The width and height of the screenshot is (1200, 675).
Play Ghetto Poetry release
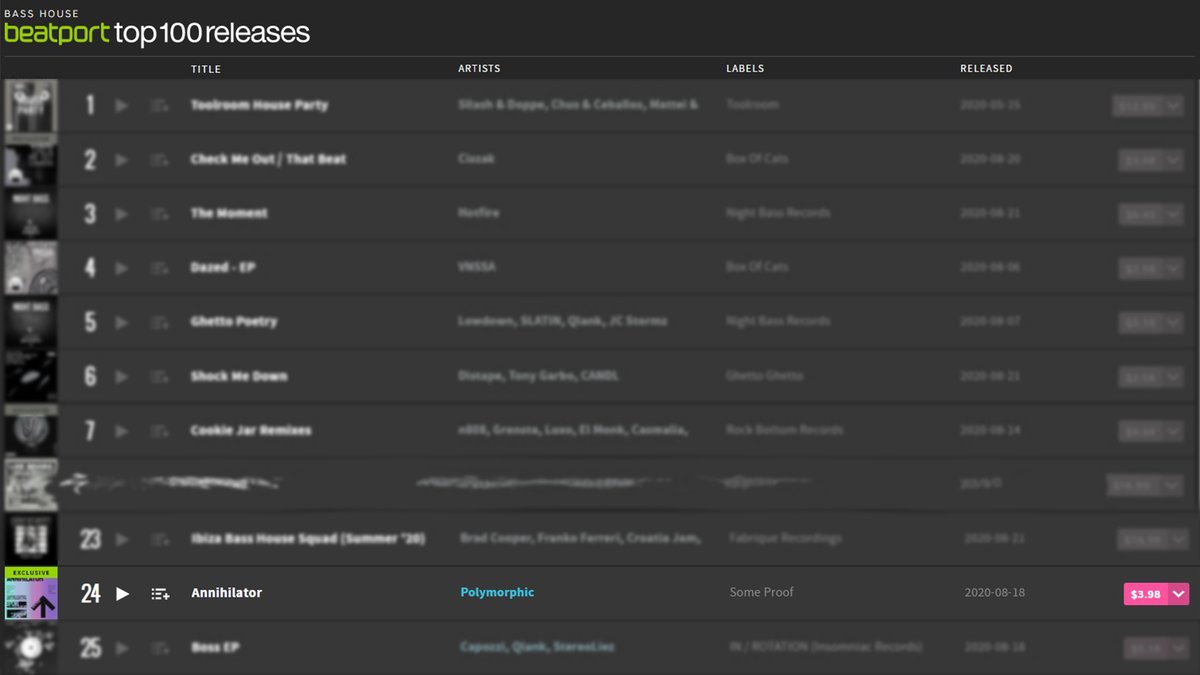(x=122, y=323)
